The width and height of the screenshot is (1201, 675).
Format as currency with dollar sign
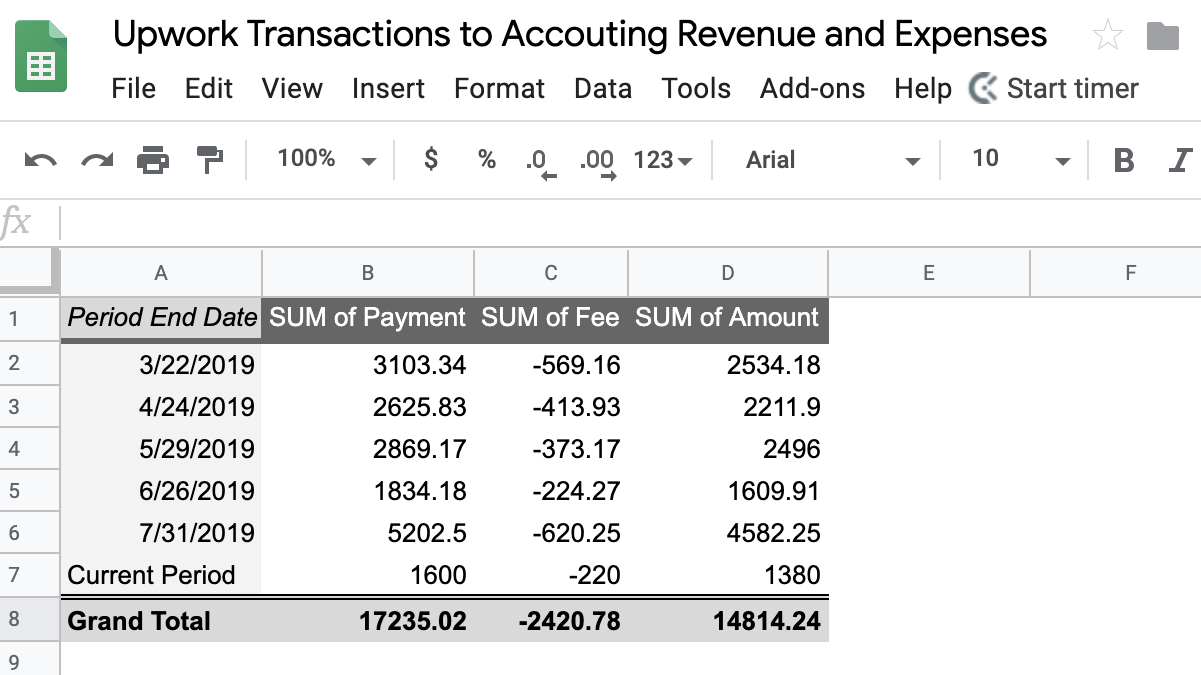431,158
